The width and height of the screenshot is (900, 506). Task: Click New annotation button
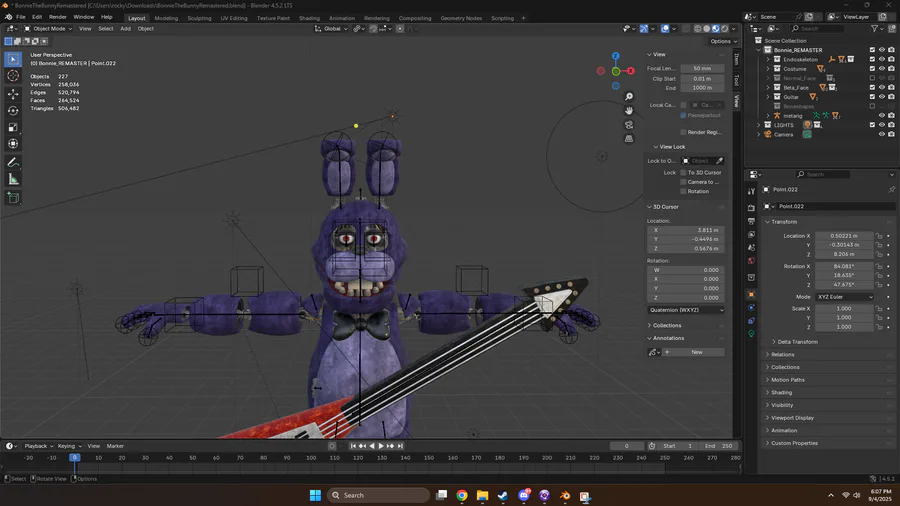697,352
